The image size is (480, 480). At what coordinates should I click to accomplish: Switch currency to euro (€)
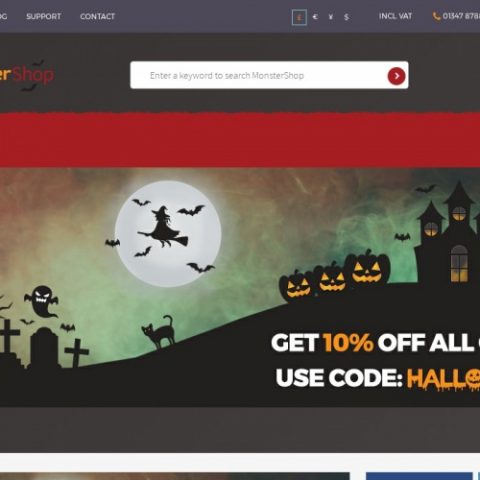click(x=315, y=17)
